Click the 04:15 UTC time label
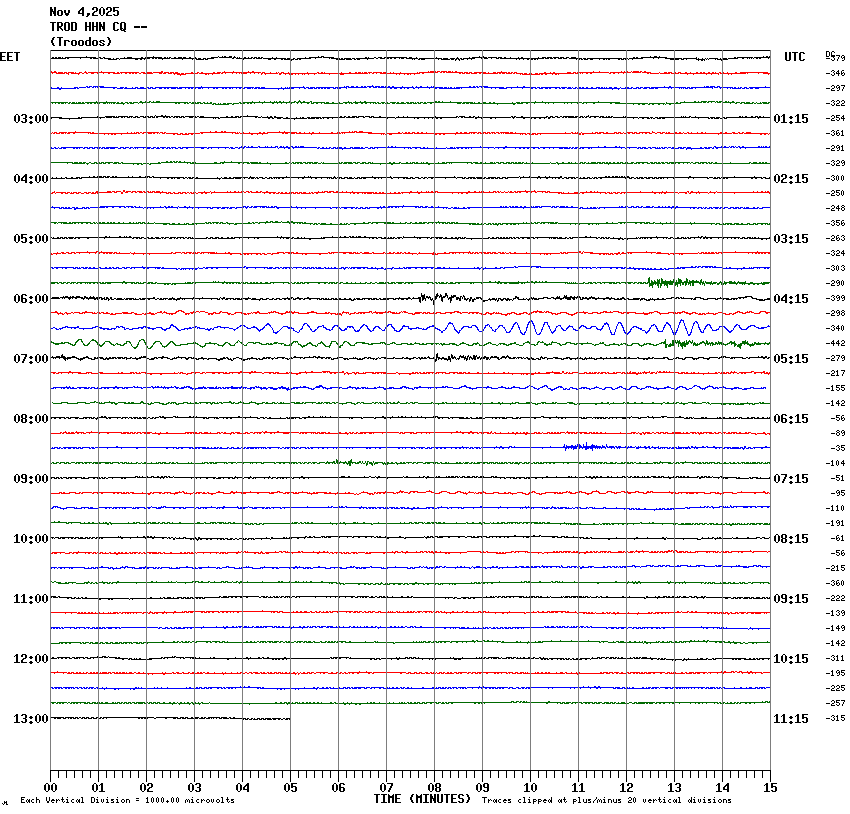Screen dimensions: 850x814 (791, 299)
